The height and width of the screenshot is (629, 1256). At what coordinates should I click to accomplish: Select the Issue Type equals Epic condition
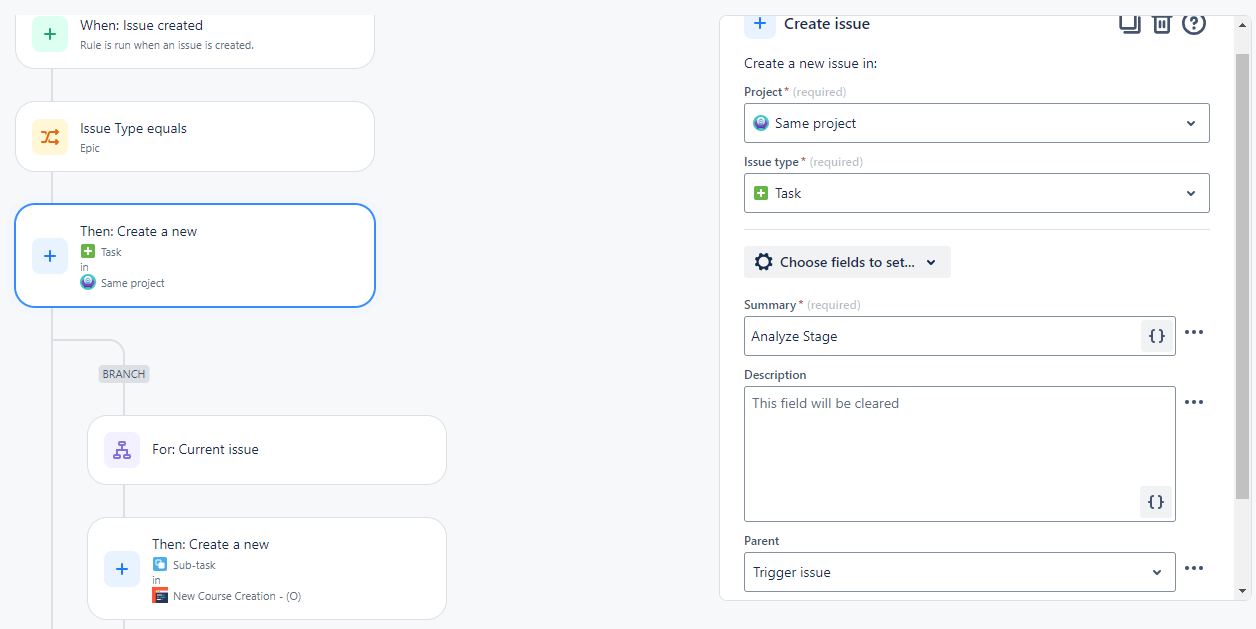[x=195, y=137]
